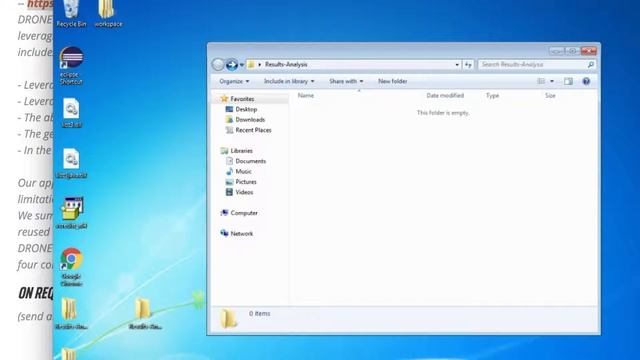Open the Organize menu
This screenshot has height=360, width=640.
pyautogui.click(x=234, y=81)
